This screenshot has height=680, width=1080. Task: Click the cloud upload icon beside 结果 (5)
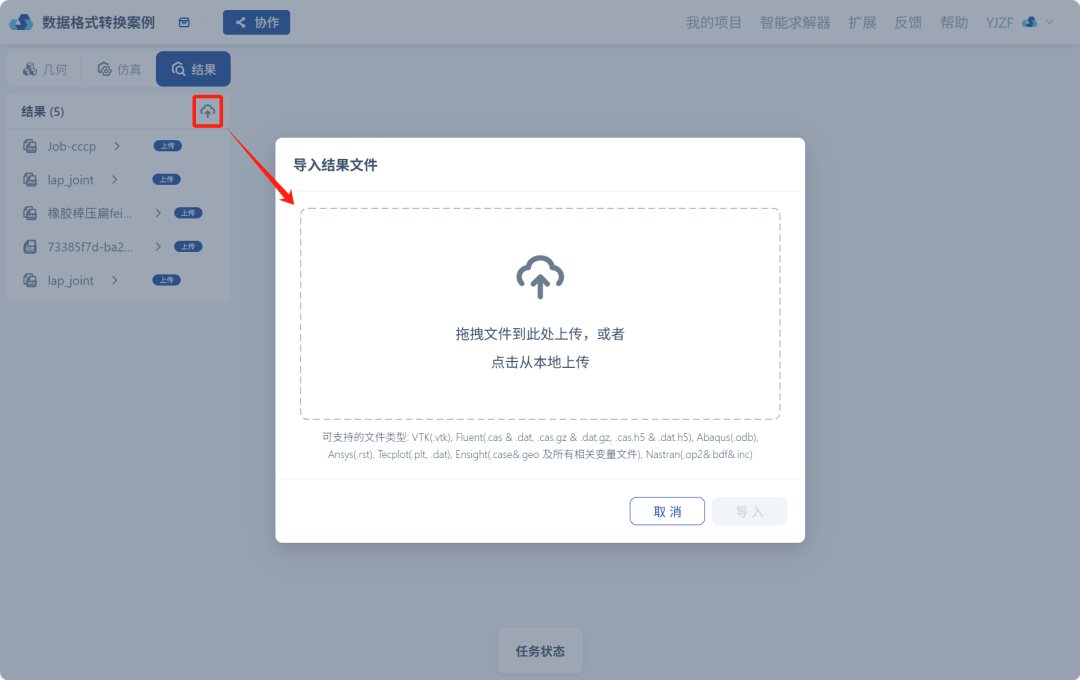point(207,111)
